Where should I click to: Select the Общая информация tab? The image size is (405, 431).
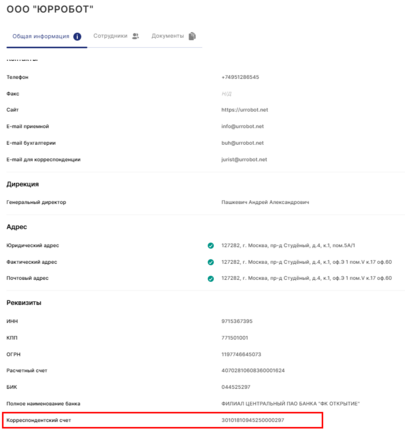47,36
